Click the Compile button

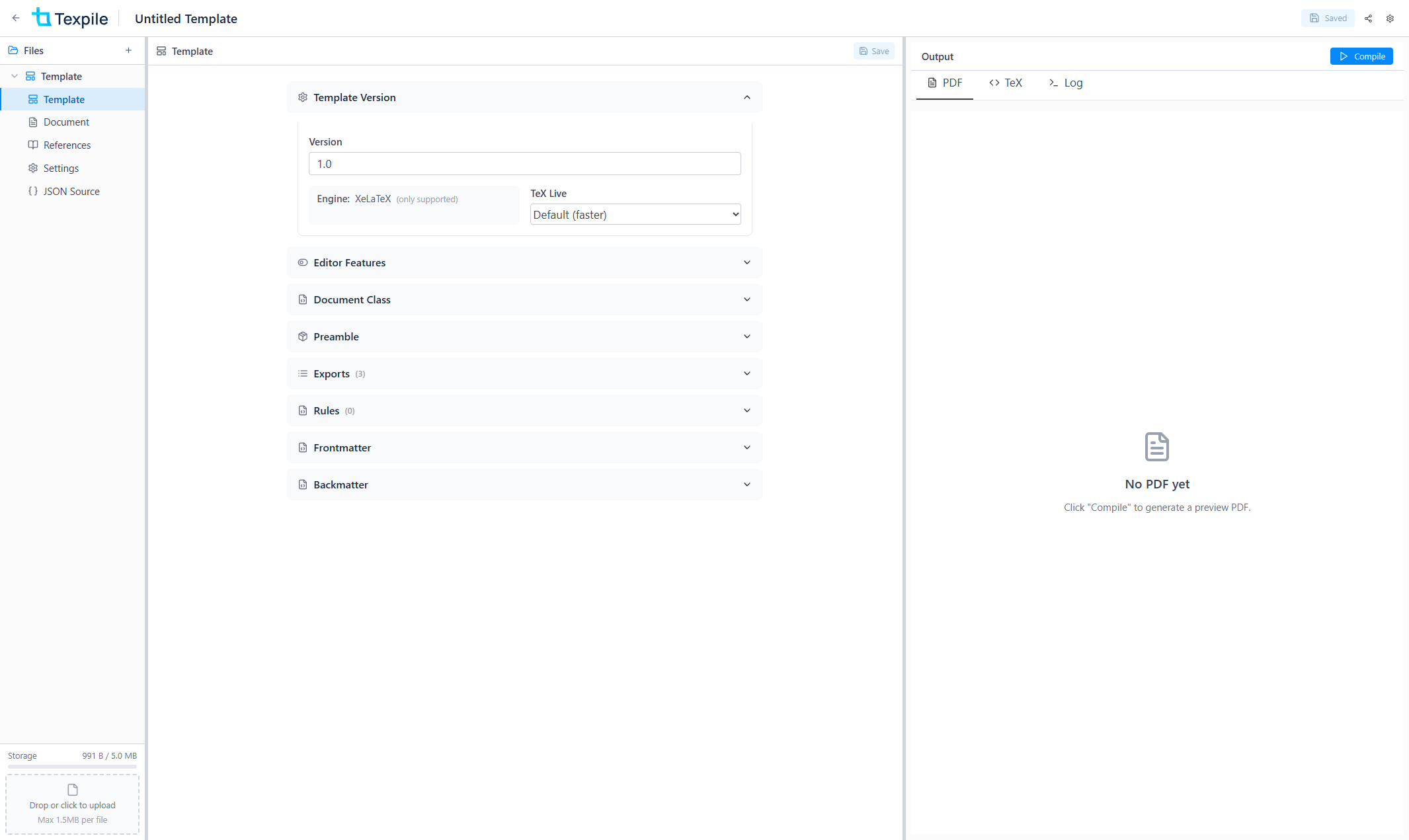coord(1361,56)
